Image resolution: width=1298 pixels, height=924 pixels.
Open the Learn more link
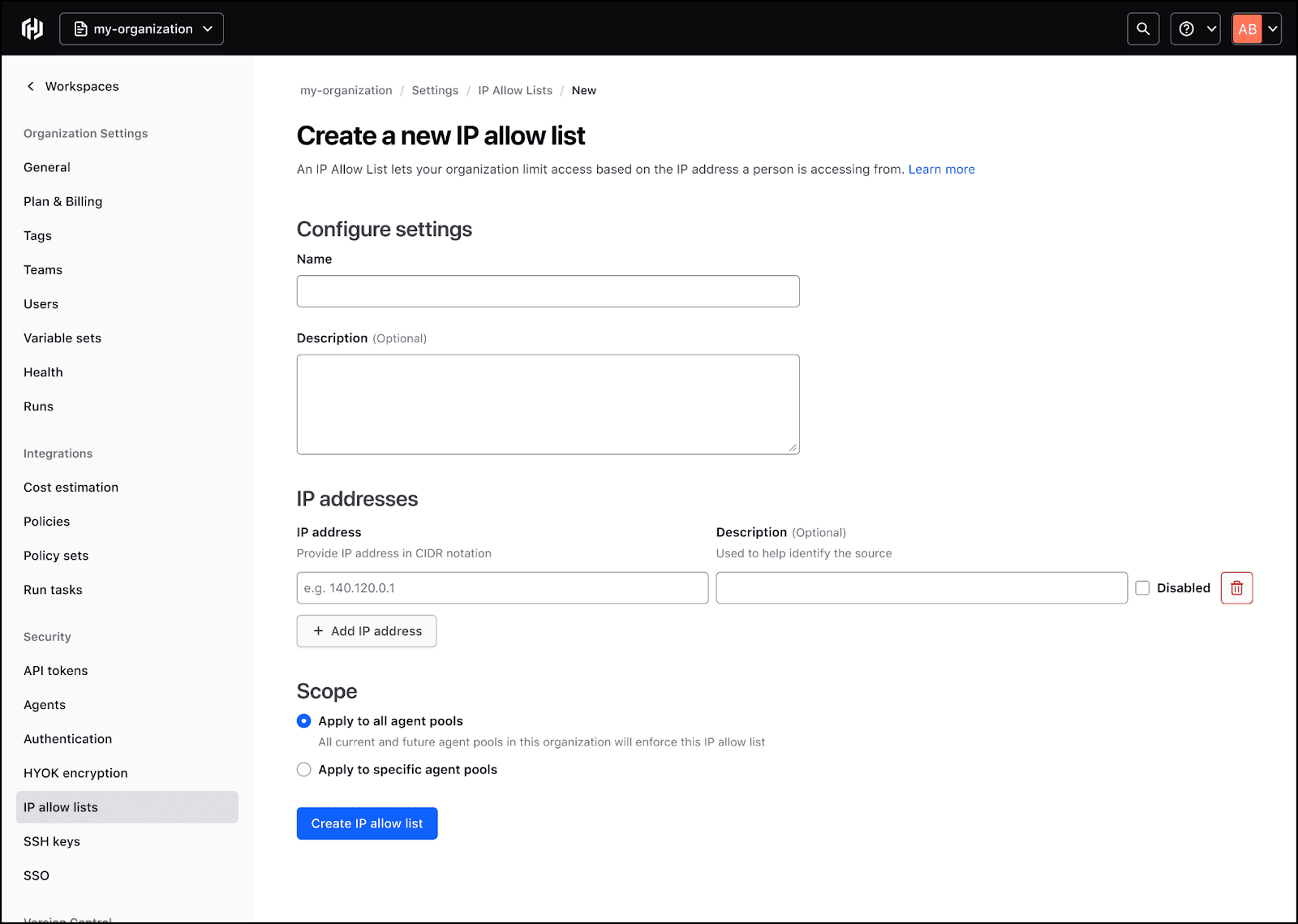click(941, 169)
